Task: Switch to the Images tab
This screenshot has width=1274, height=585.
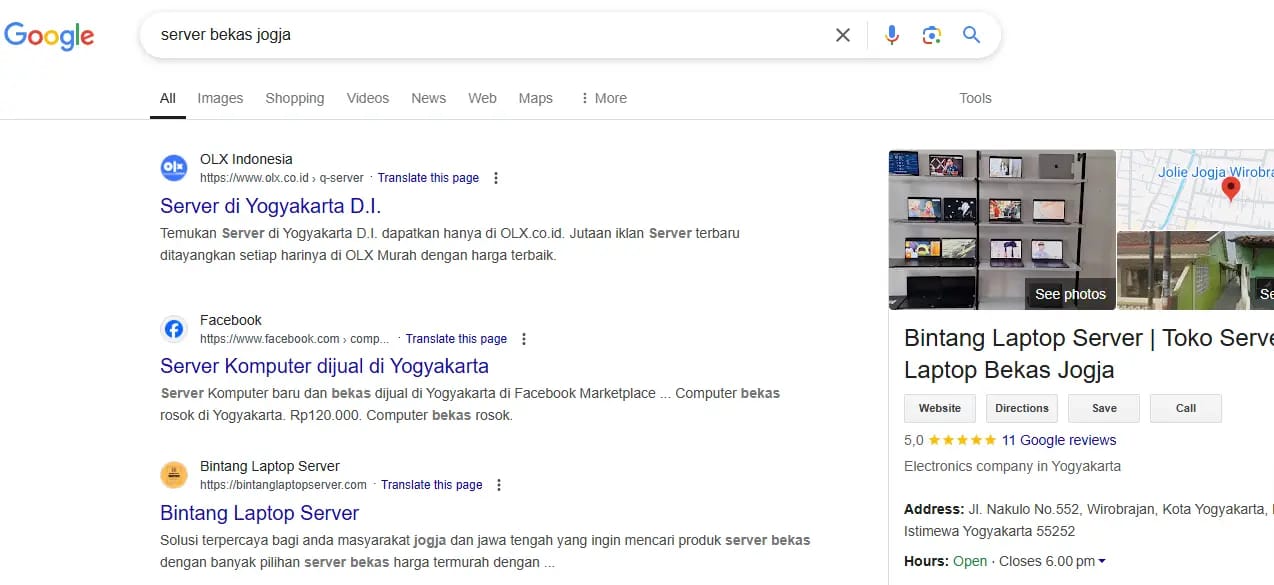Action: click(x=220, y=98)
